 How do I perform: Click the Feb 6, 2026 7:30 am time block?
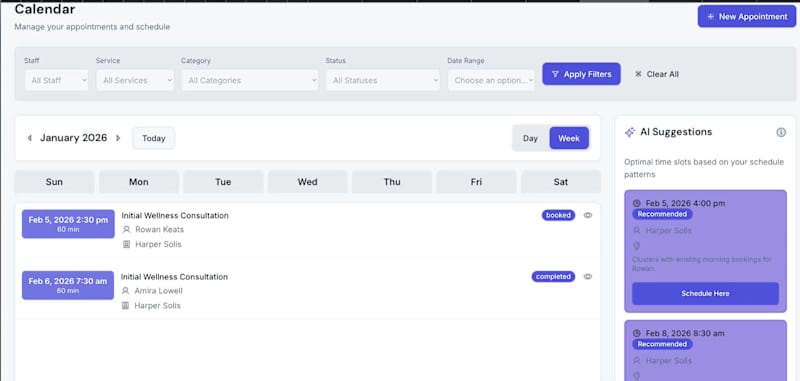[x=68, y=285]
